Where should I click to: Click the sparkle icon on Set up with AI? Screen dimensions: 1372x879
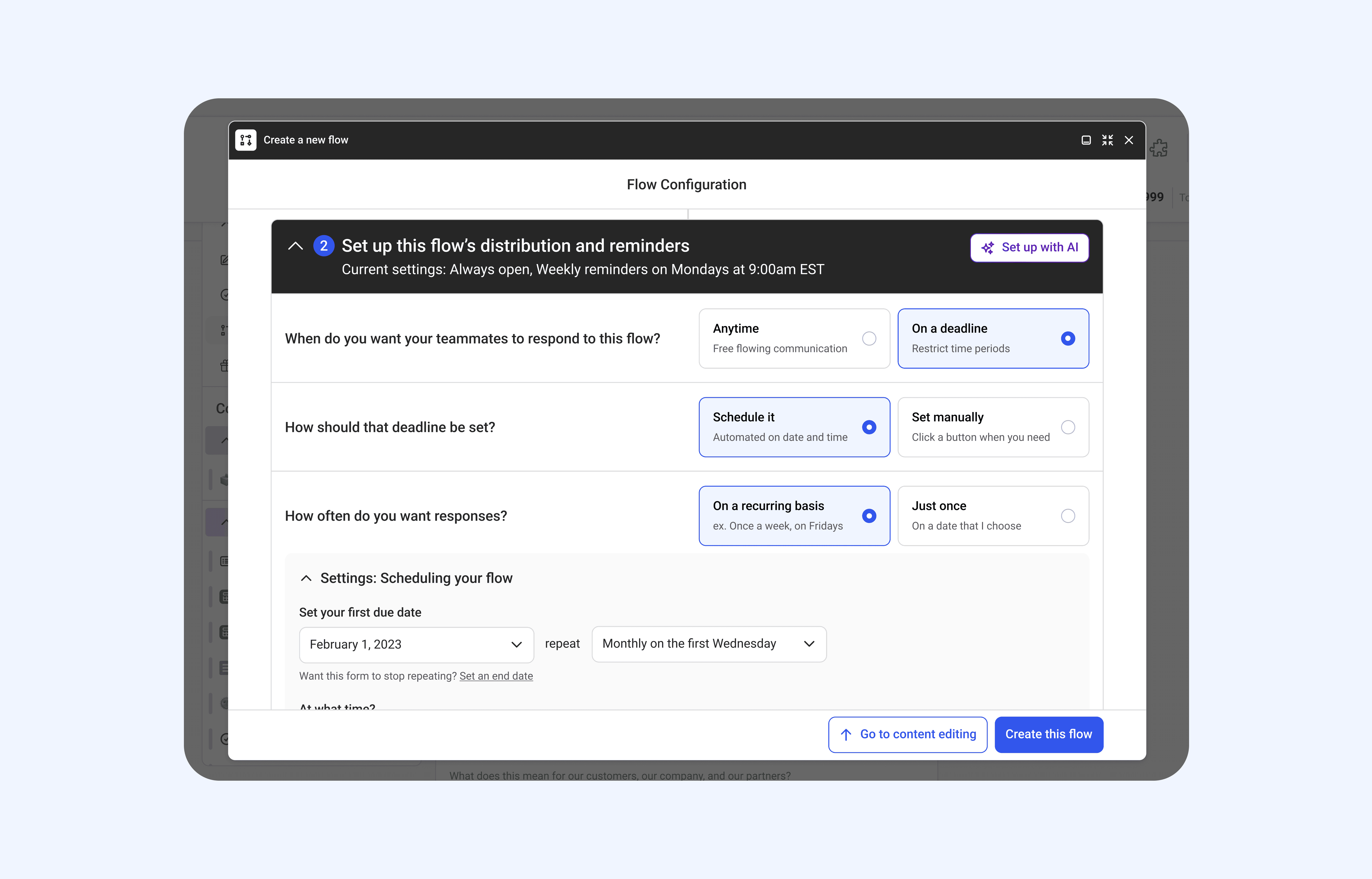tap(987, 248)
